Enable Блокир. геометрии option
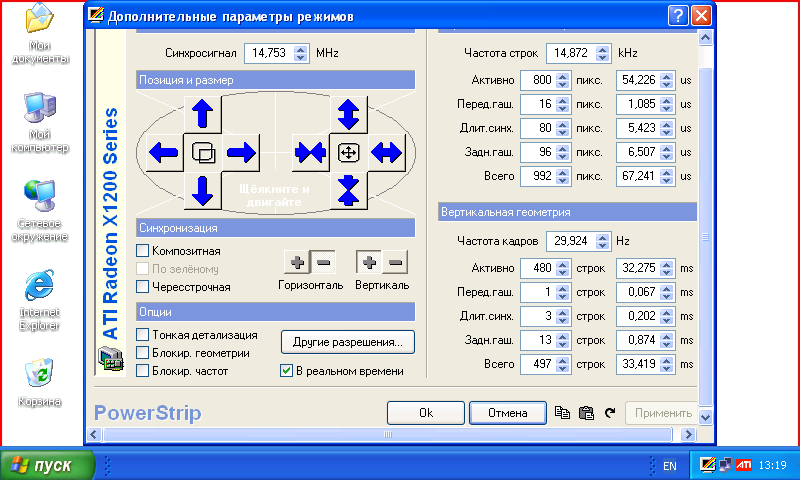This screenshot has height=480, width=800. coord(143,353)
